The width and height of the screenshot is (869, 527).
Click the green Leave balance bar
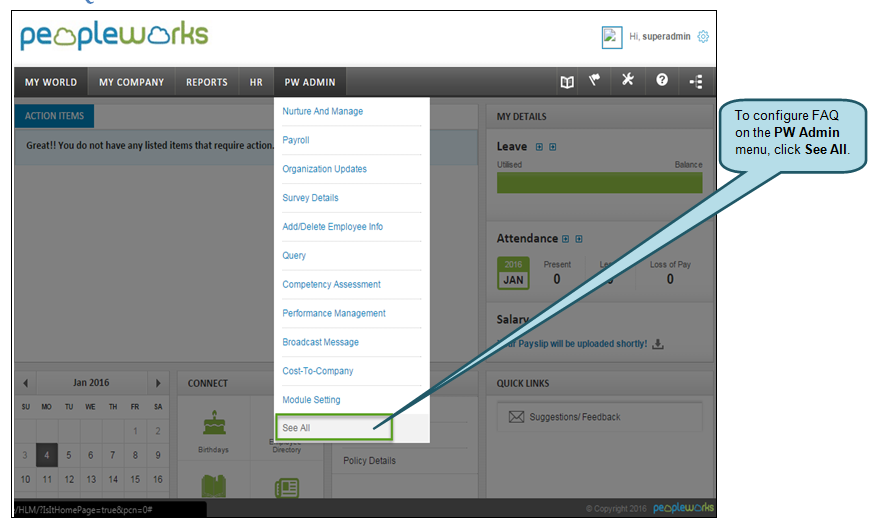click(600, 183)
